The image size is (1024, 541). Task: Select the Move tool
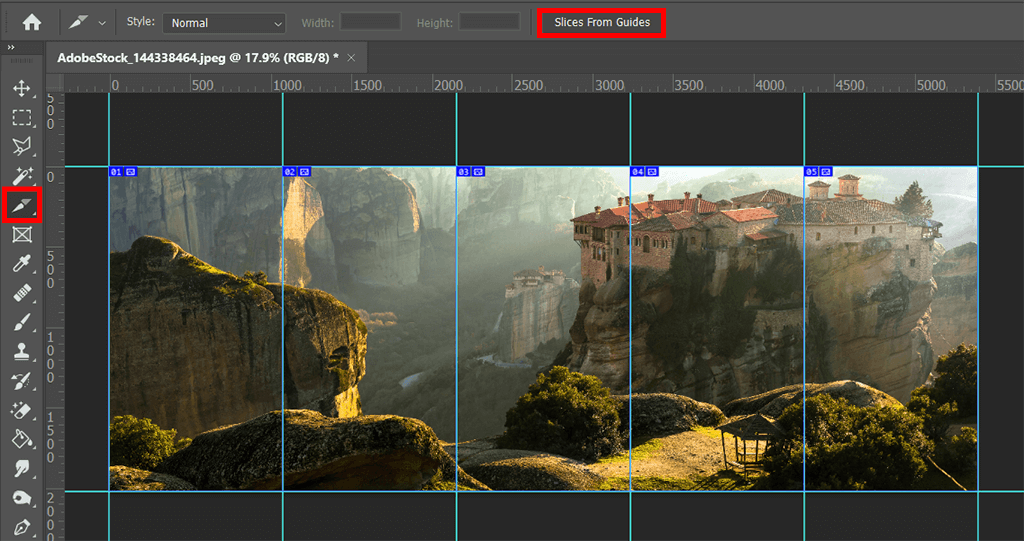point(22,88)
